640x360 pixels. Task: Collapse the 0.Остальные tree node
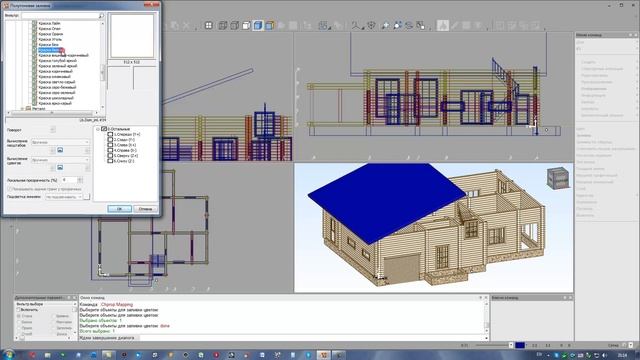[98, 129]
